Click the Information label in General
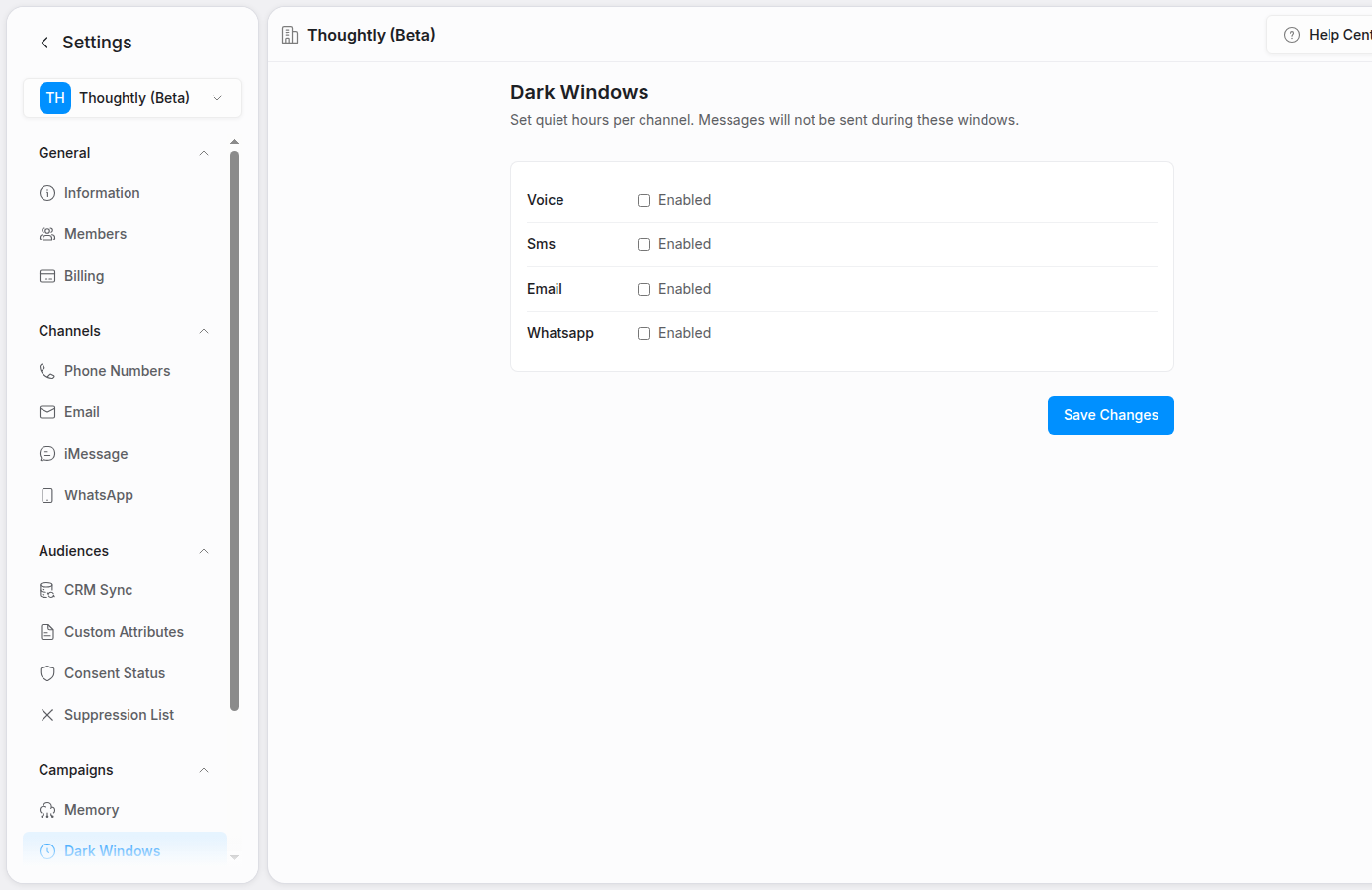Viewport: 1372px width, 890px height. click(x=102, y=193)
